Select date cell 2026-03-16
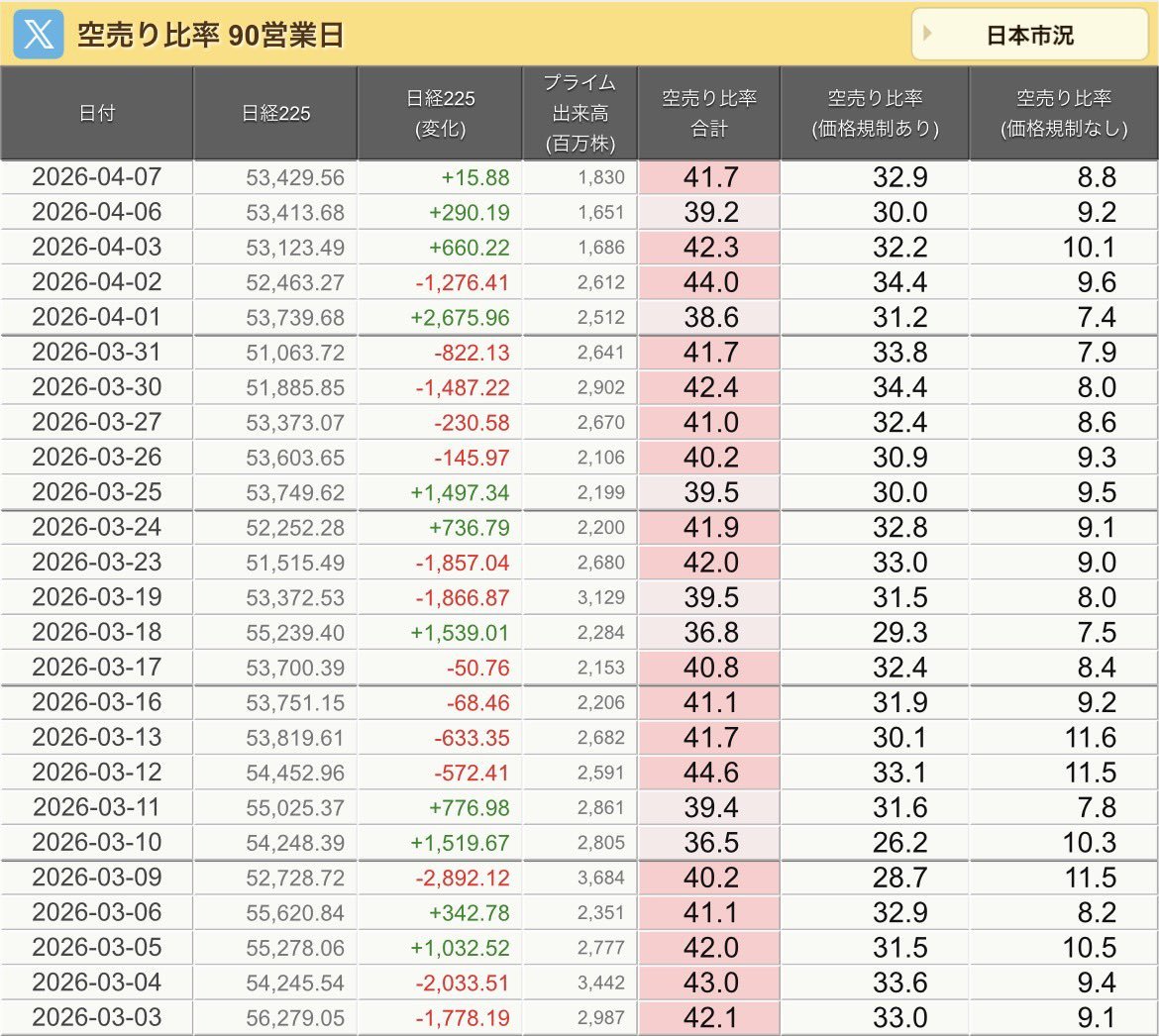This screenshot has height=1036, width=1159. tap(97, 702)
